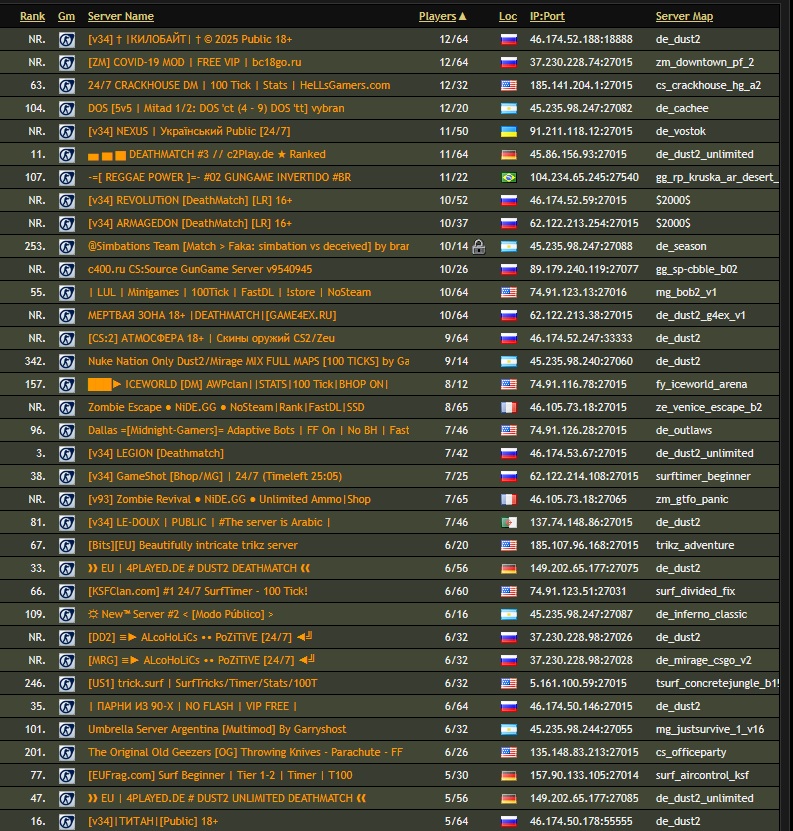The height and width of the screenshot is (831, 793).
Task: Open New Server #2 Modo Público link
Action: coord(181,614)
